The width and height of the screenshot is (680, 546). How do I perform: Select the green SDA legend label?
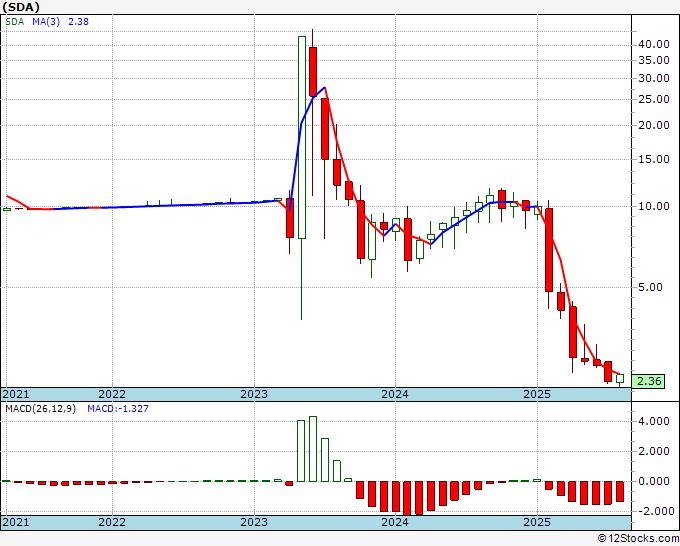coord(15,22)
